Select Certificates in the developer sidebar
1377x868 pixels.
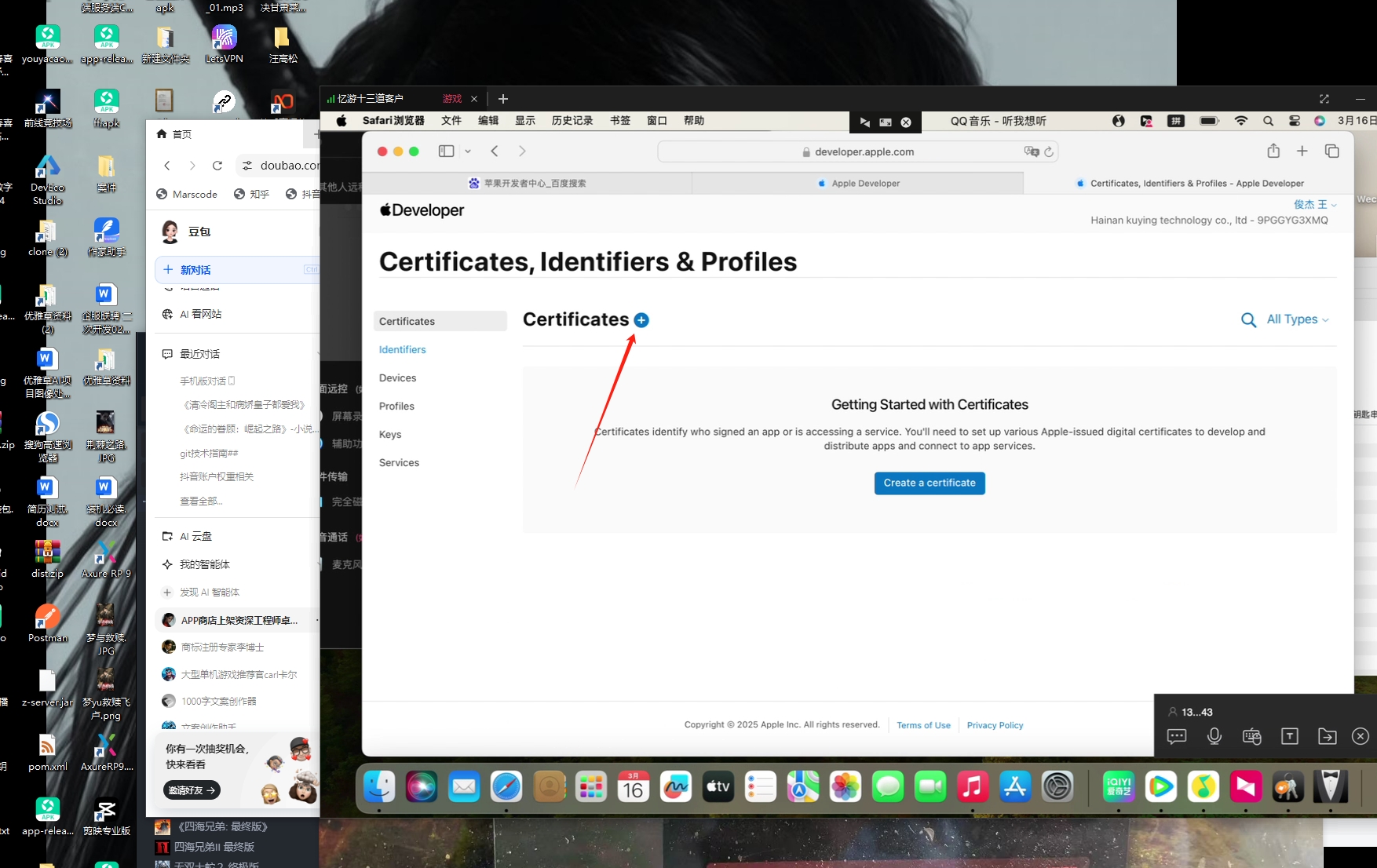440,321
